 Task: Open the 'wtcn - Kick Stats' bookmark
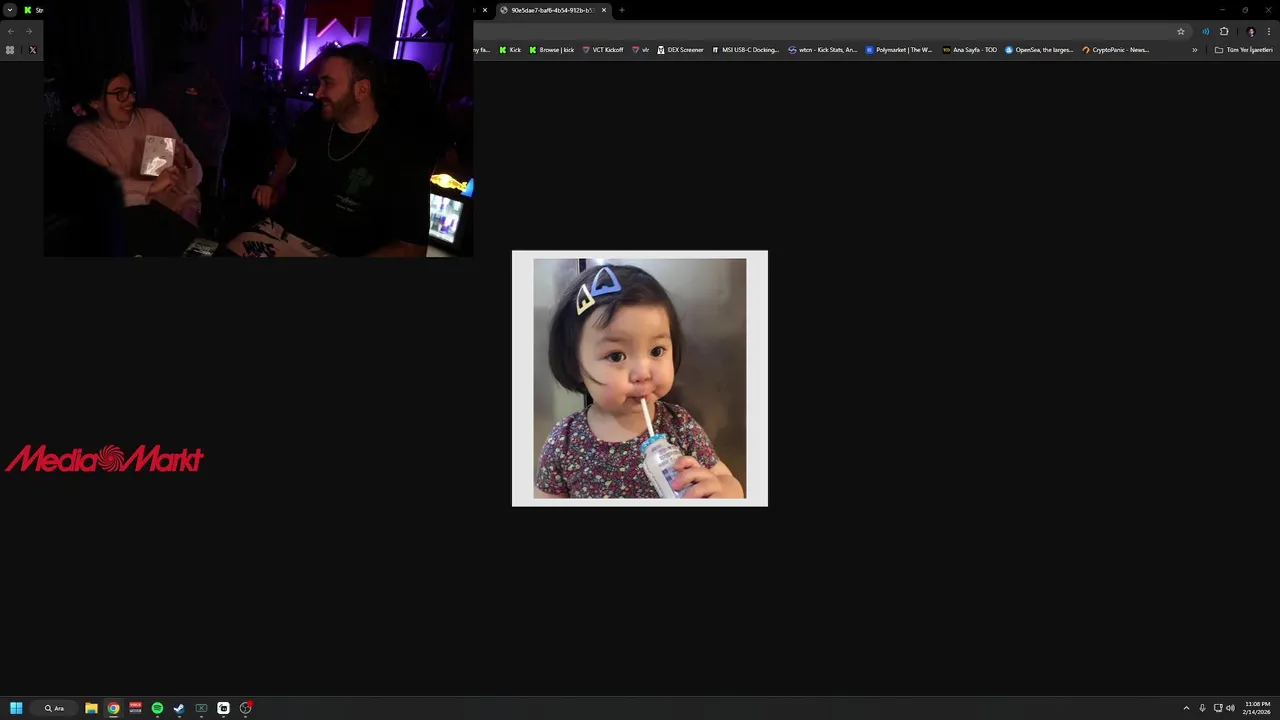click(822, 50)
